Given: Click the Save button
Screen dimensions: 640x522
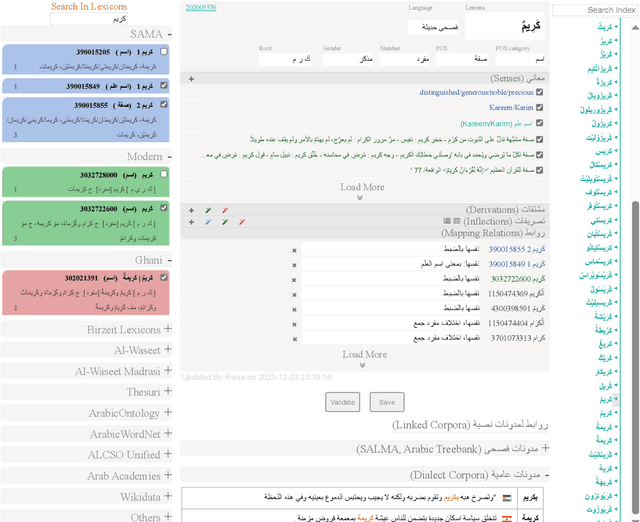Looking at the screenshot, I should point(387,402).
